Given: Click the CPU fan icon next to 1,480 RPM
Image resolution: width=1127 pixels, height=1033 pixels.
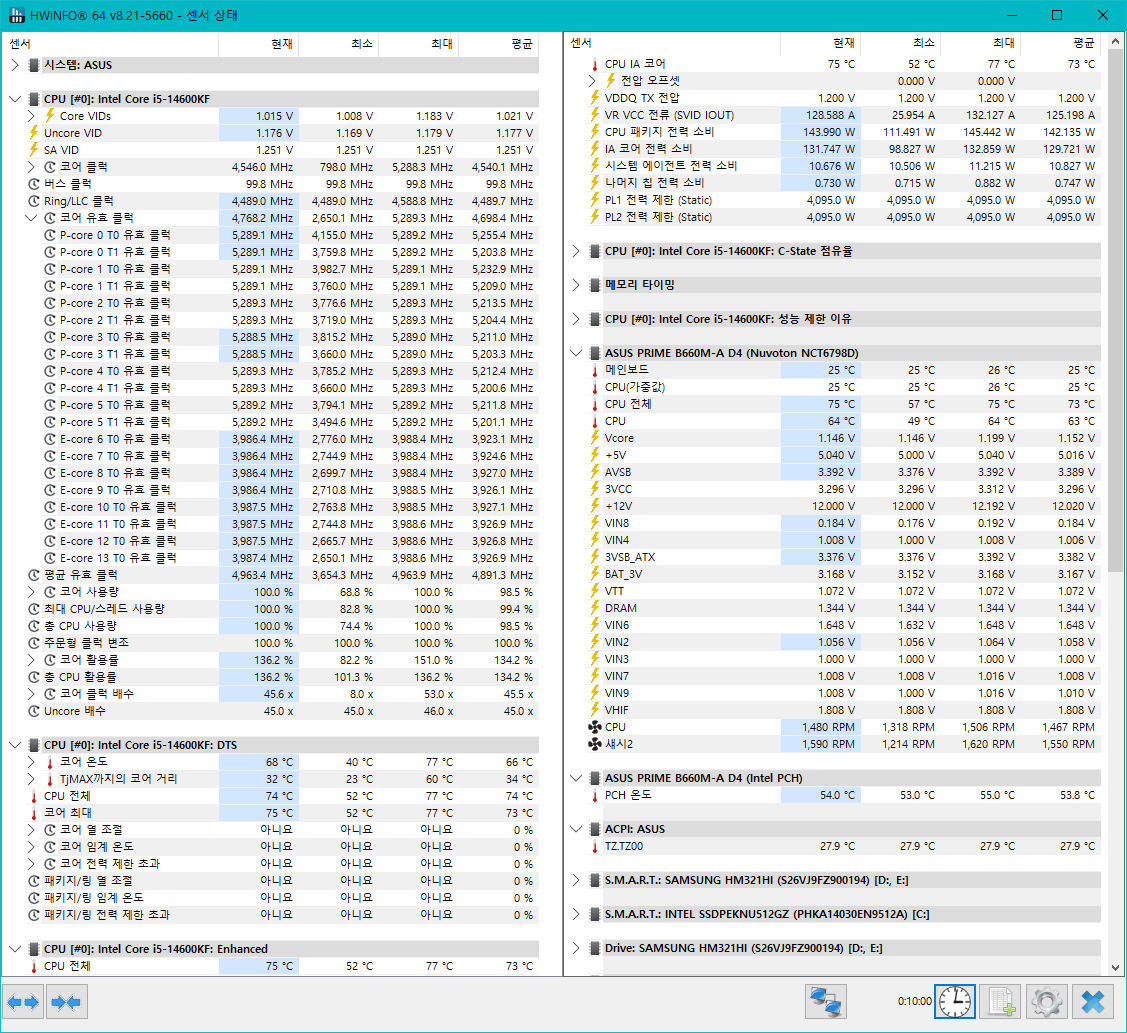Looking at the screenshot, I should point(595,727).
